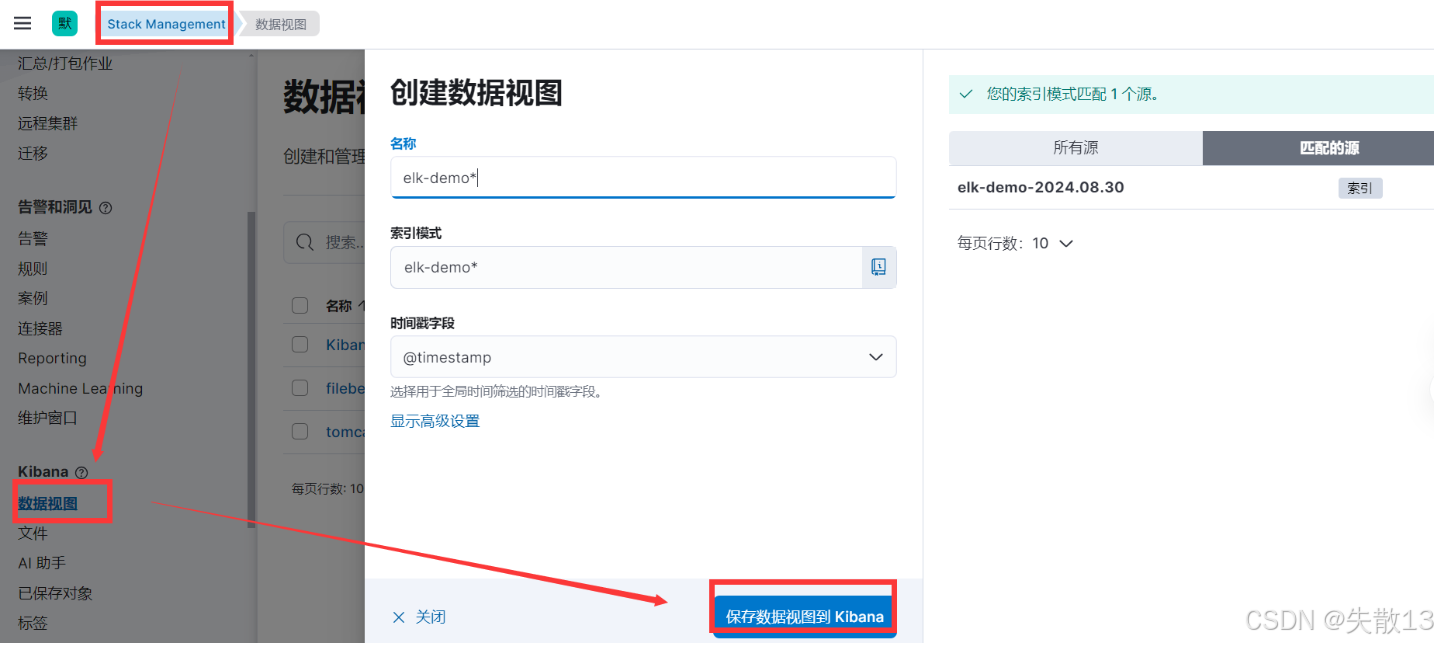Open 连接器 in sidebar
Viewport: 1438px width, 646px height.
(40, 328)
